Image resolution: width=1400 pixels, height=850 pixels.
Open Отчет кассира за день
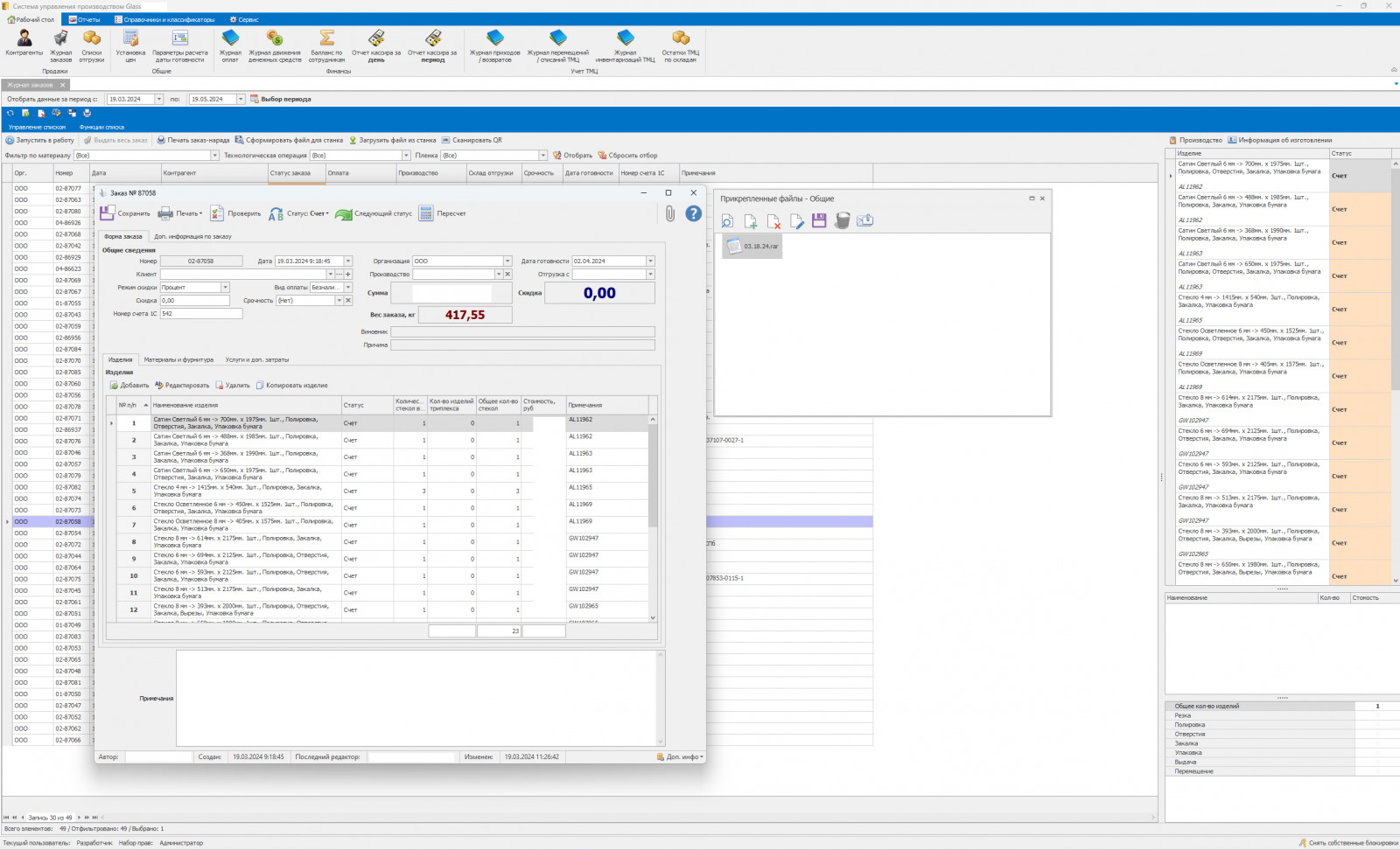coord(376,45)
